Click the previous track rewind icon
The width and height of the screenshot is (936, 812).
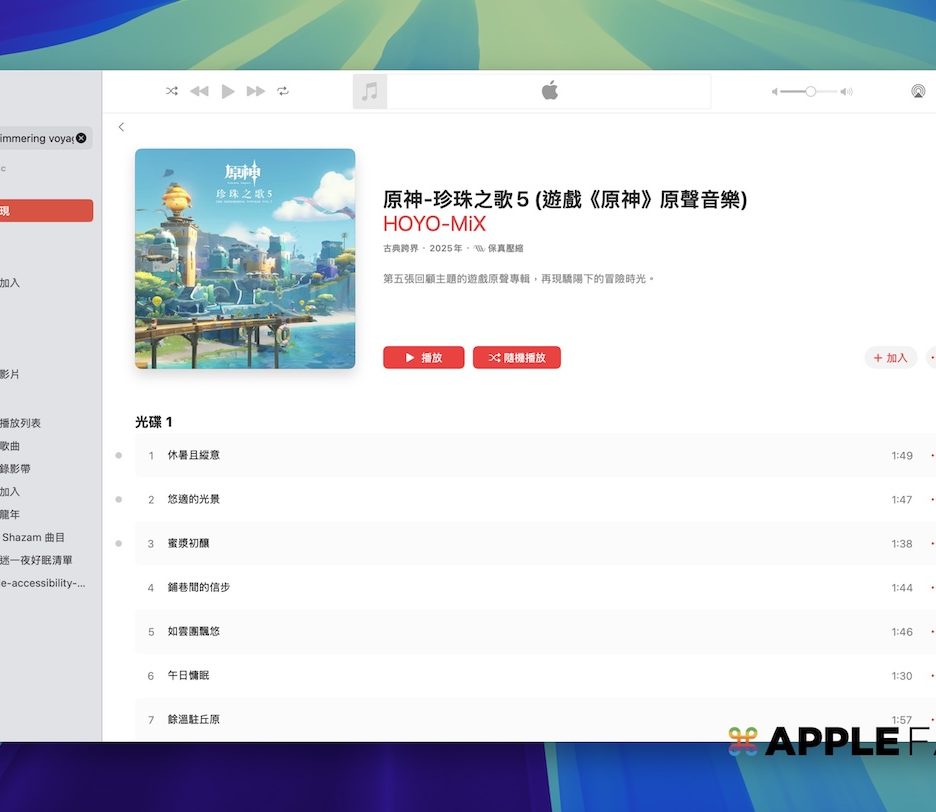(x=199, y=91)
